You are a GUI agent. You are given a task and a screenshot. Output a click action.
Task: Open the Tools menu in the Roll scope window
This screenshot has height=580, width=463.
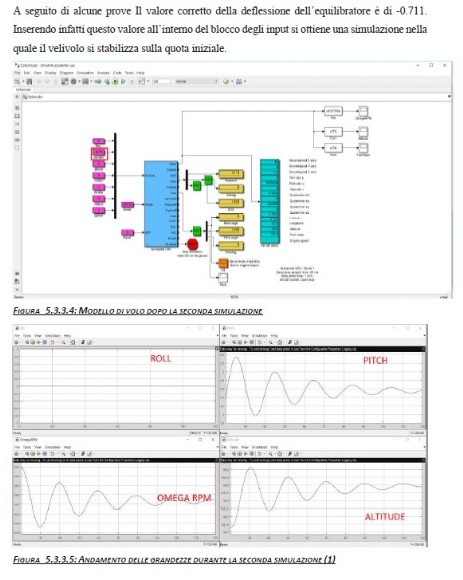[x=27, y=335]
